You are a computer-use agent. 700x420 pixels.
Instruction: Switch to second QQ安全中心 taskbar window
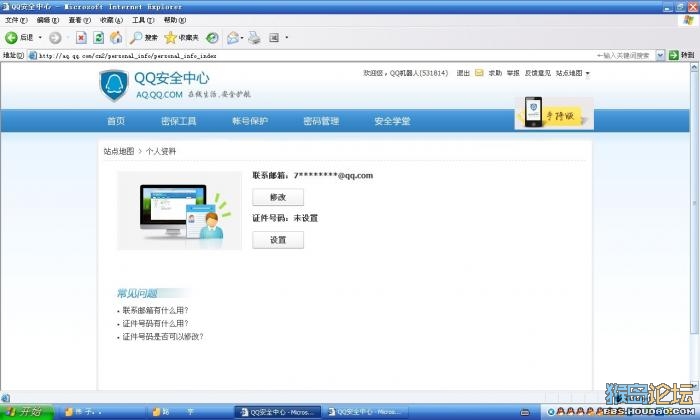[x=365, y=412]
